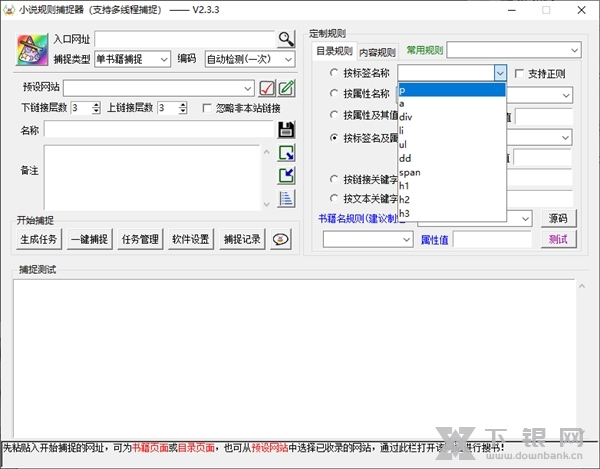This screenshot has height=469, width=600.
Task: Open 软件设置 button
Action: pyautogui.click(x=191, y=239)
